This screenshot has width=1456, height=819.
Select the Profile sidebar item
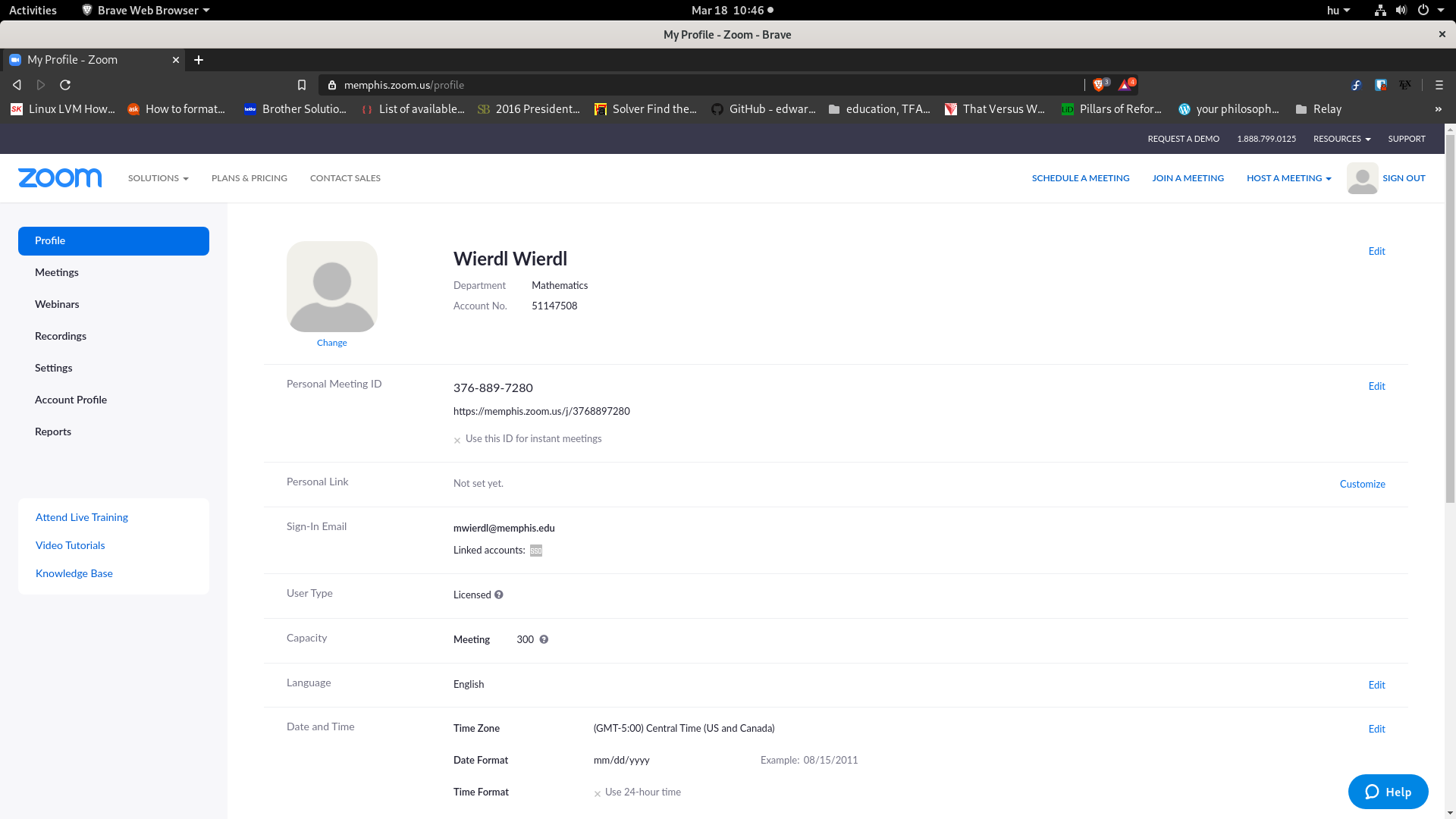coord(114,241)
